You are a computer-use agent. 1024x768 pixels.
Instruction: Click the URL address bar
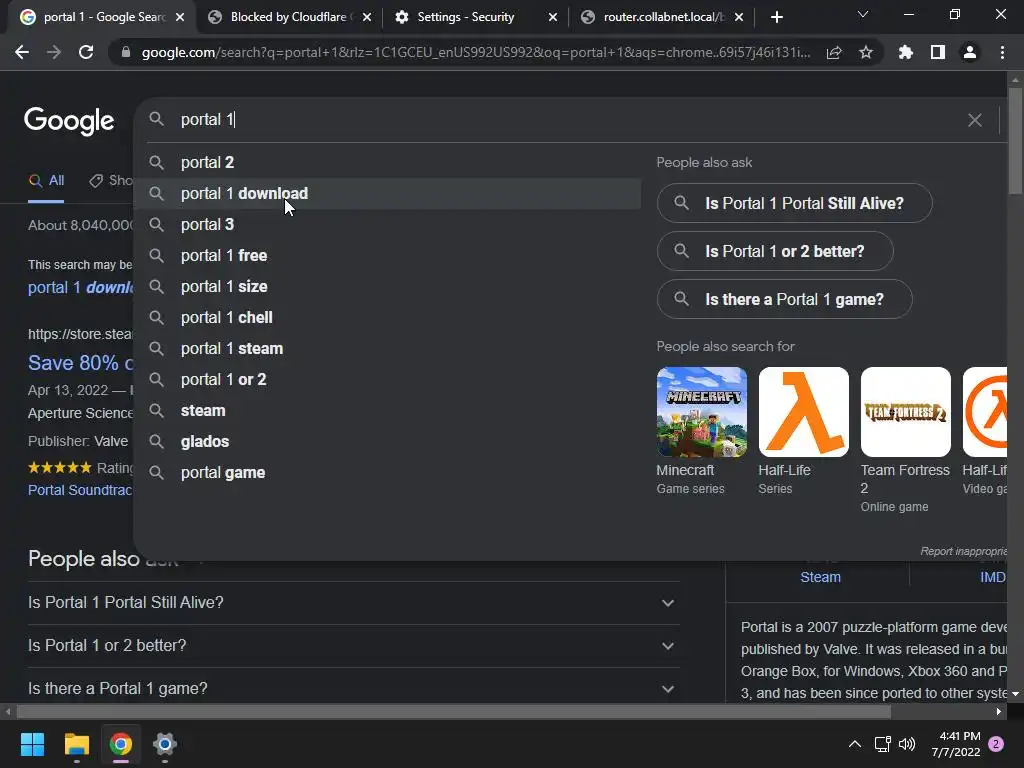tap(476, 52)
